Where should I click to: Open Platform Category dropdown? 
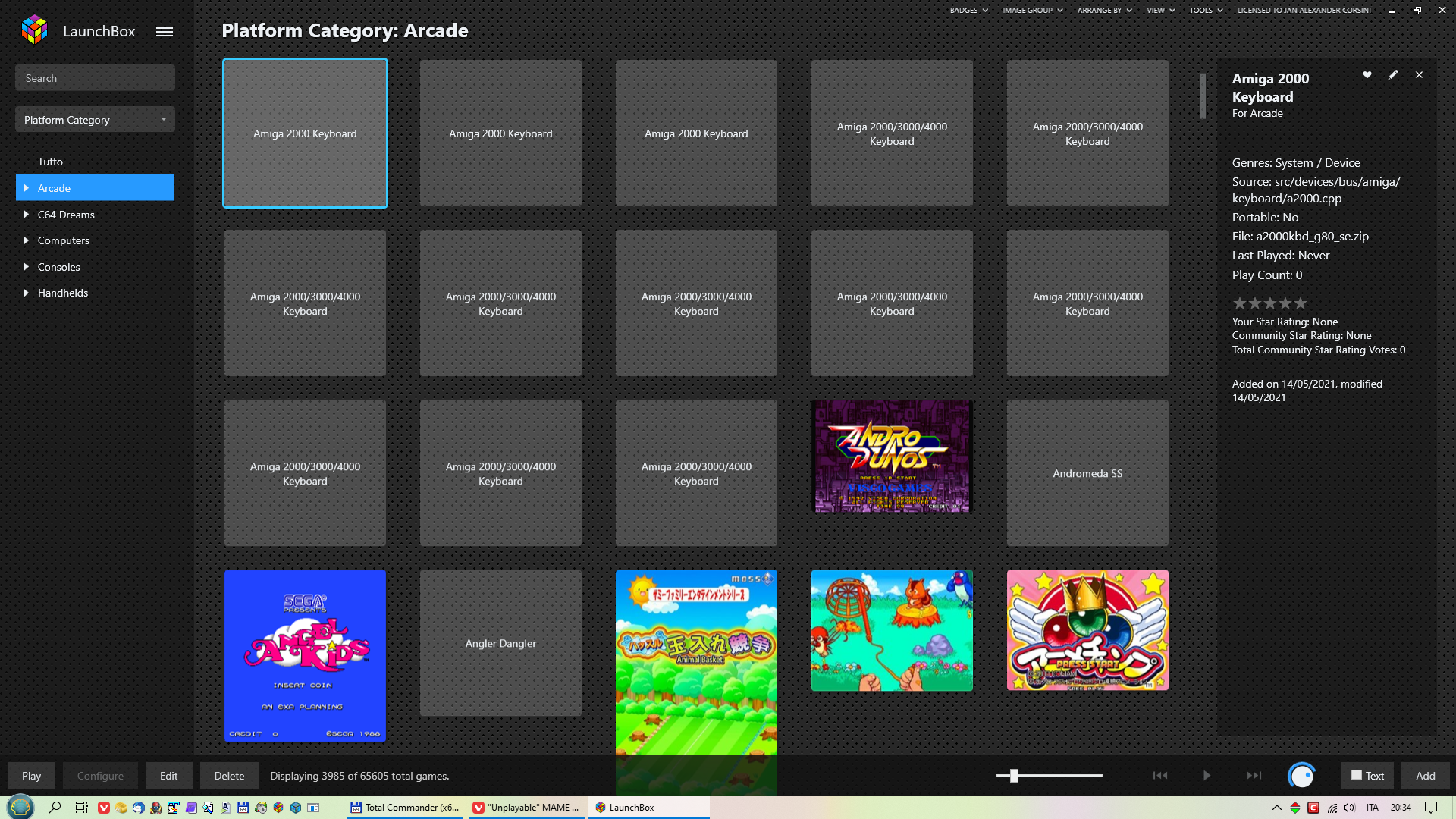(x=95, y=120)
